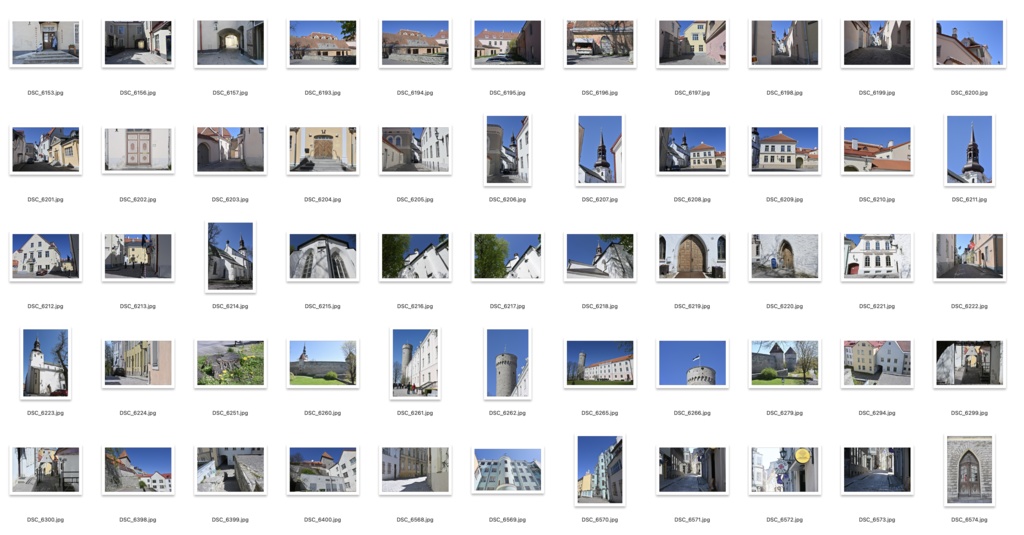Click the DSC_6157.jpg archway thumbnail

231,43
